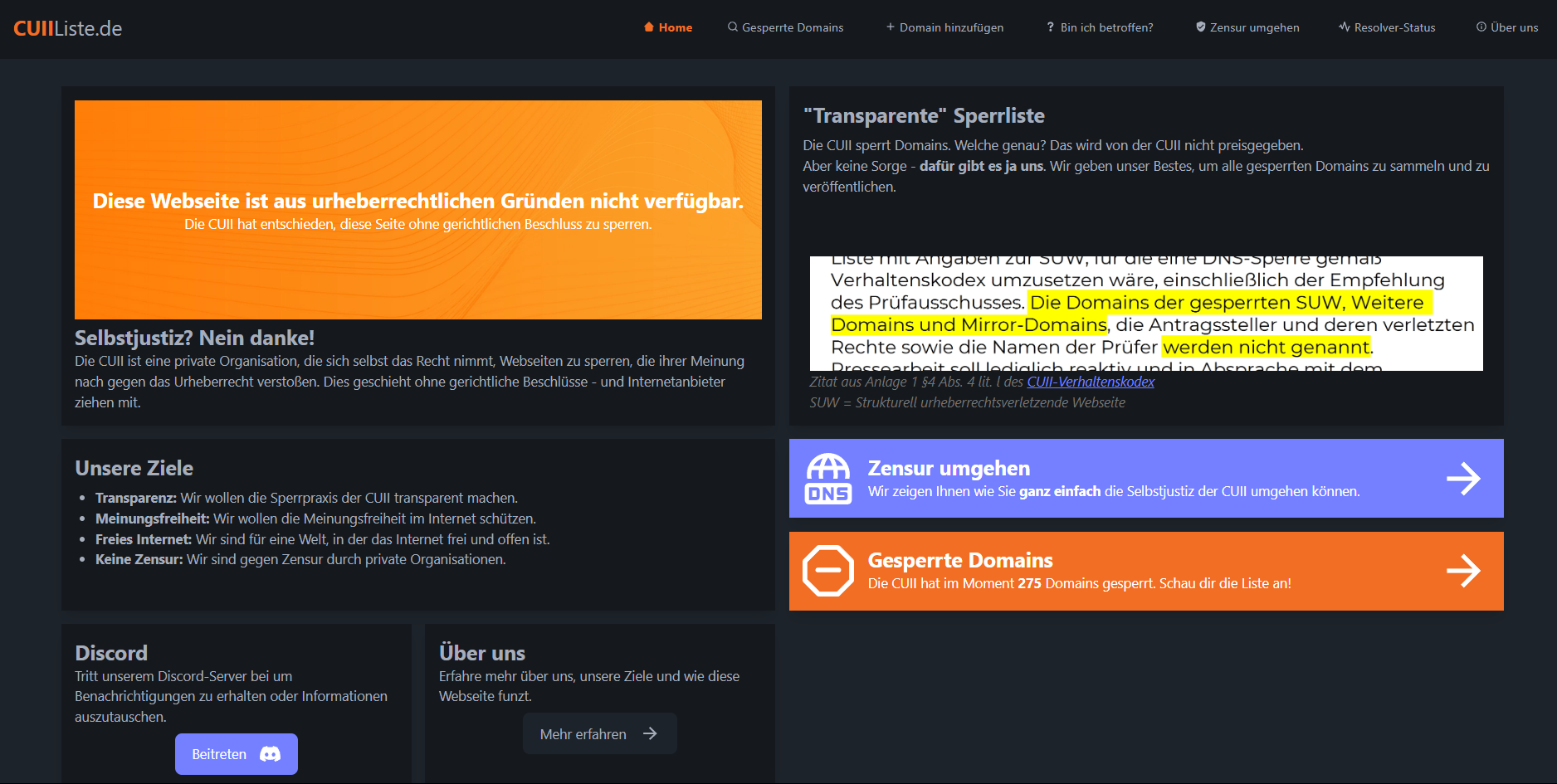Click the orange blocked-website banner image
Image resolution: width=1557 pixels, height=784 pixels.
point(418,210)
